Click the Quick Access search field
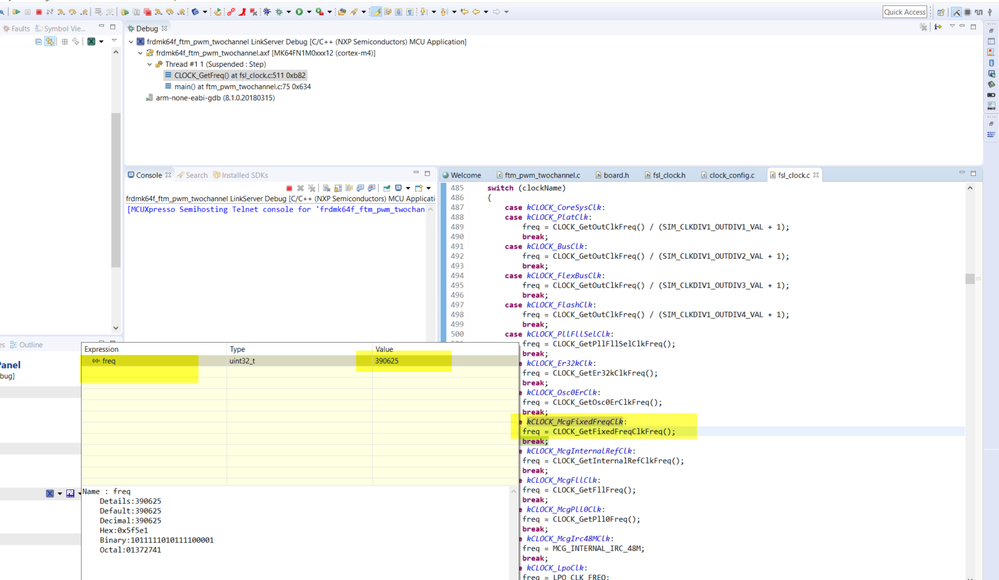 904,12
